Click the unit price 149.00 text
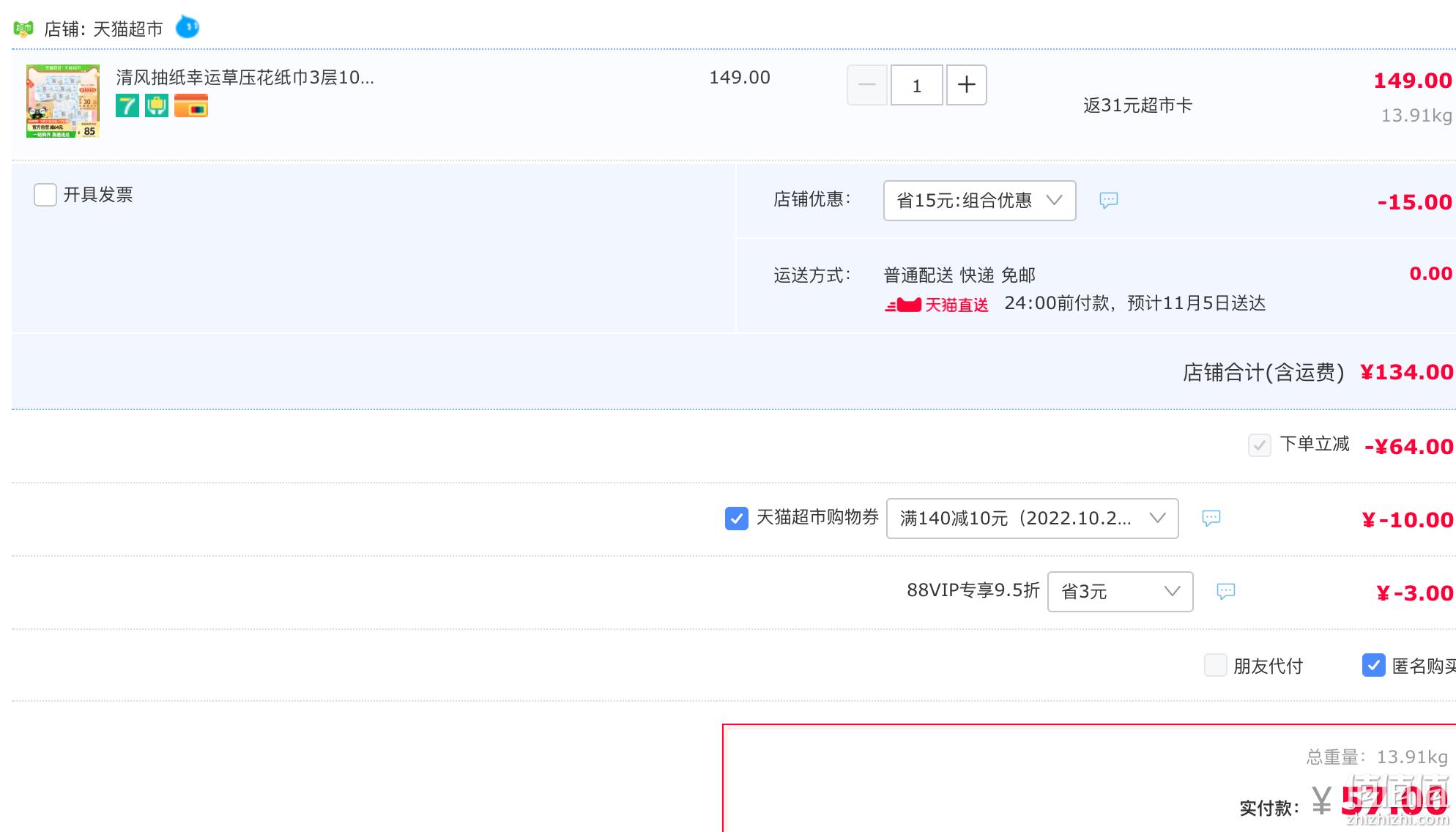The height and width of the screenshot is (832, 1456). [x=740, y=78]
